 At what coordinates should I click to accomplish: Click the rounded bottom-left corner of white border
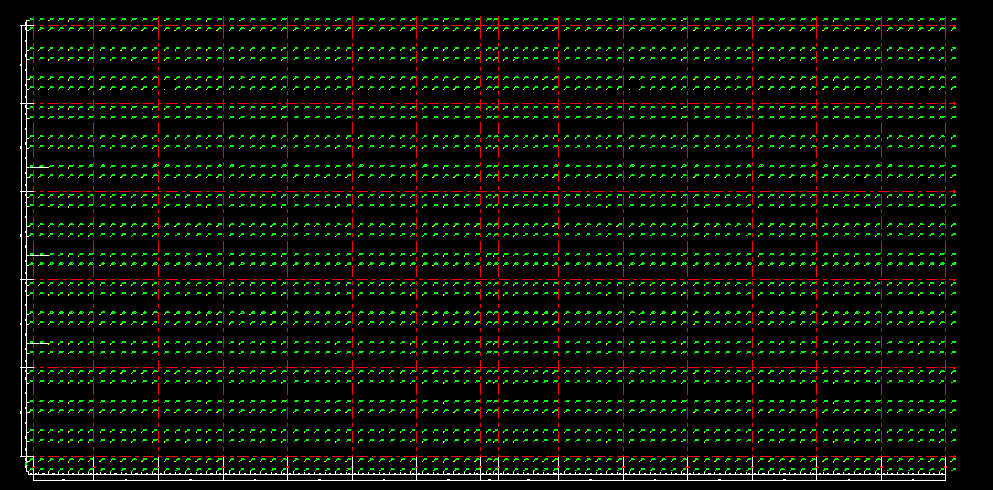coord(27,471)
